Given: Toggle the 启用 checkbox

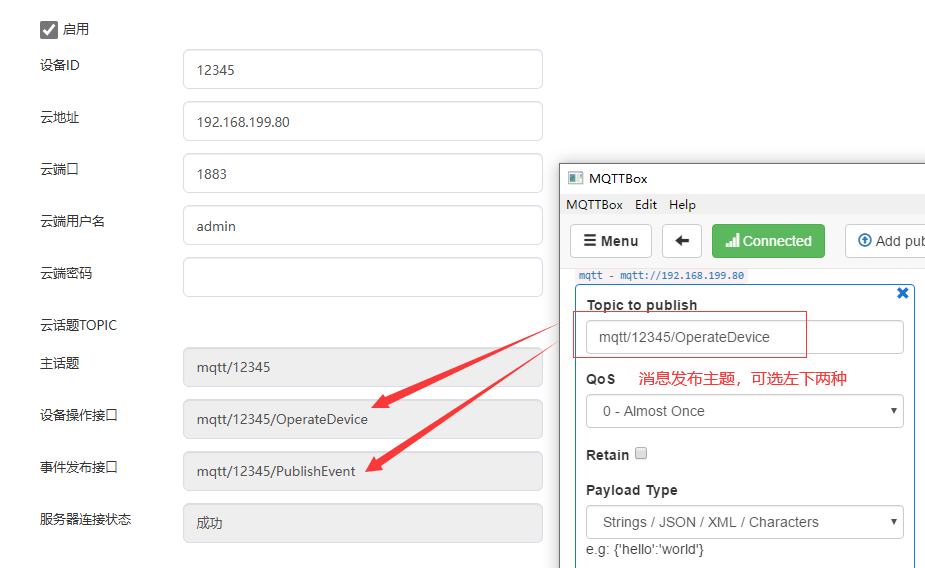Looking at the screenshot, I should pyautogui.click(x=49, y=29).
